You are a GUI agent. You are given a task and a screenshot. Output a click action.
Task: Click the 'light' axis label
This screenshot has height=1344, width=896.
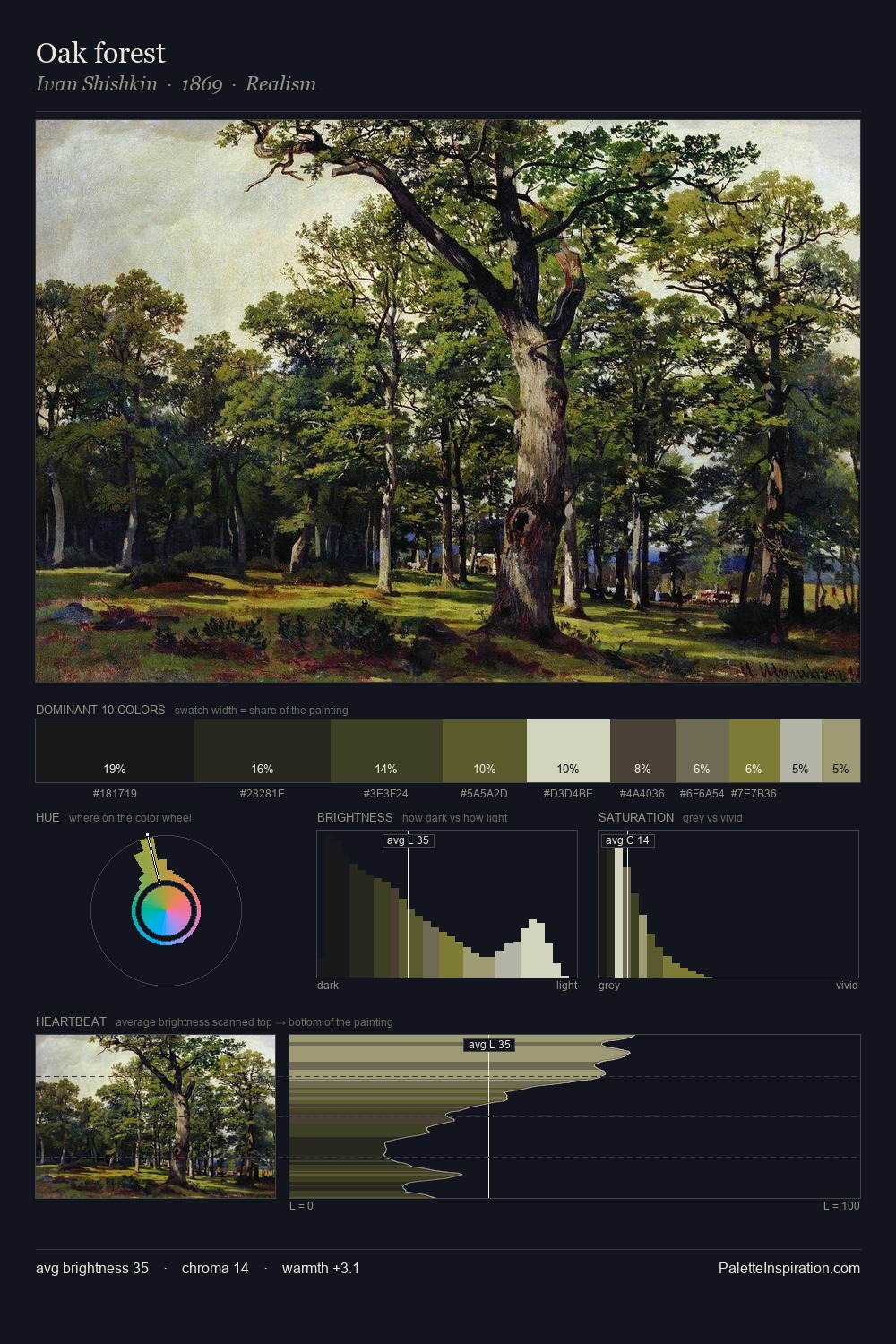(x=566, y=986)
